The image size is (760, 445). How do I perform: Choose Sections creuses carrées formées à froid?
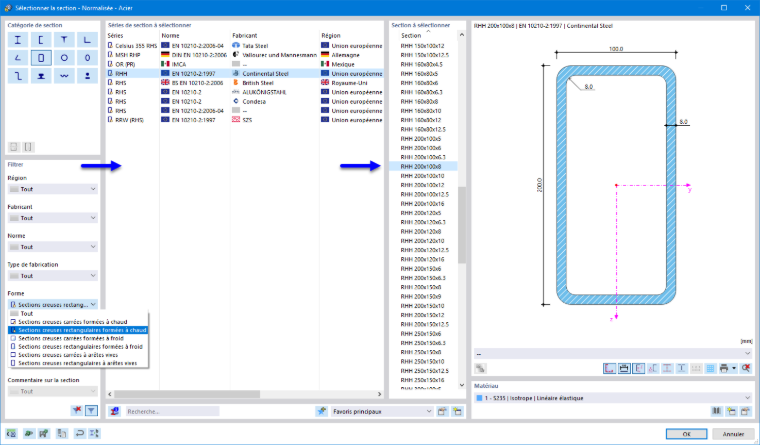click(78, 338)
